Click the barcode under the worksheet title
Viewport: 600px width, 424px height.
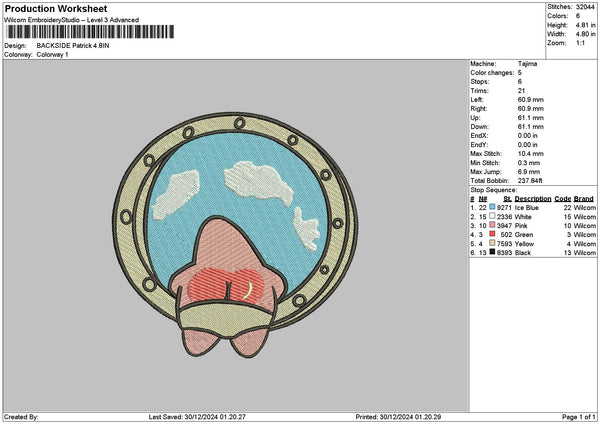(x=90, y=32)
